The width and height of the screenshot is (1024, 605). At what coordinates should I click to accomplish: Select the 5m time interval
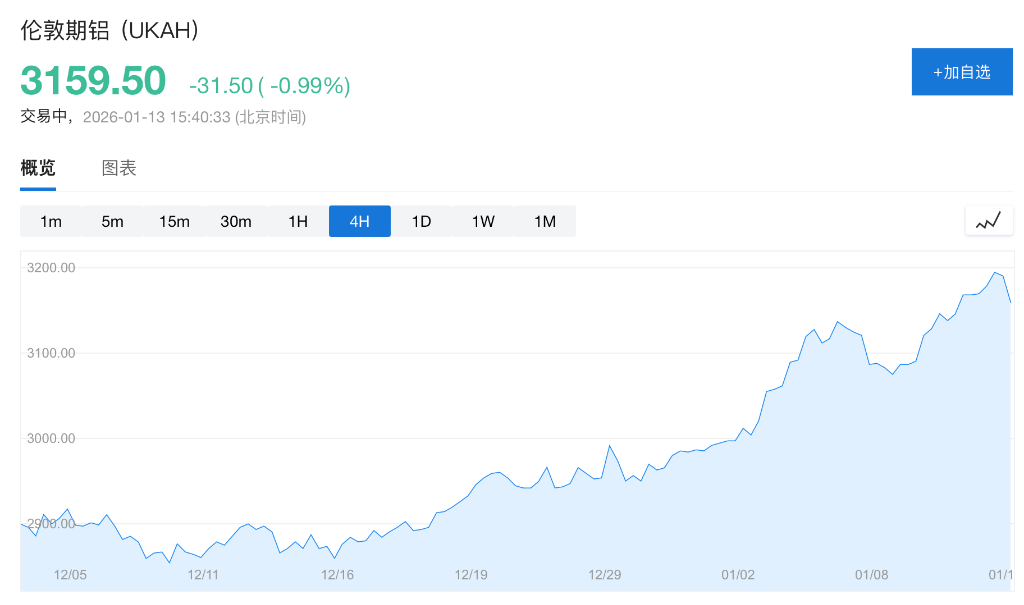pos(112,221)
